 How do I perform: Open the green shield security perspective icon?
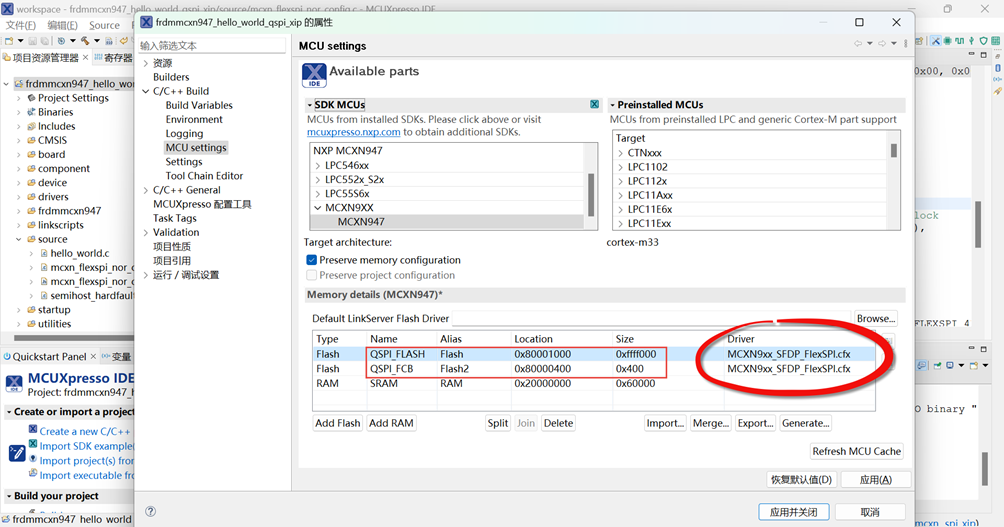pyautogui.click(x=984, y=41)
